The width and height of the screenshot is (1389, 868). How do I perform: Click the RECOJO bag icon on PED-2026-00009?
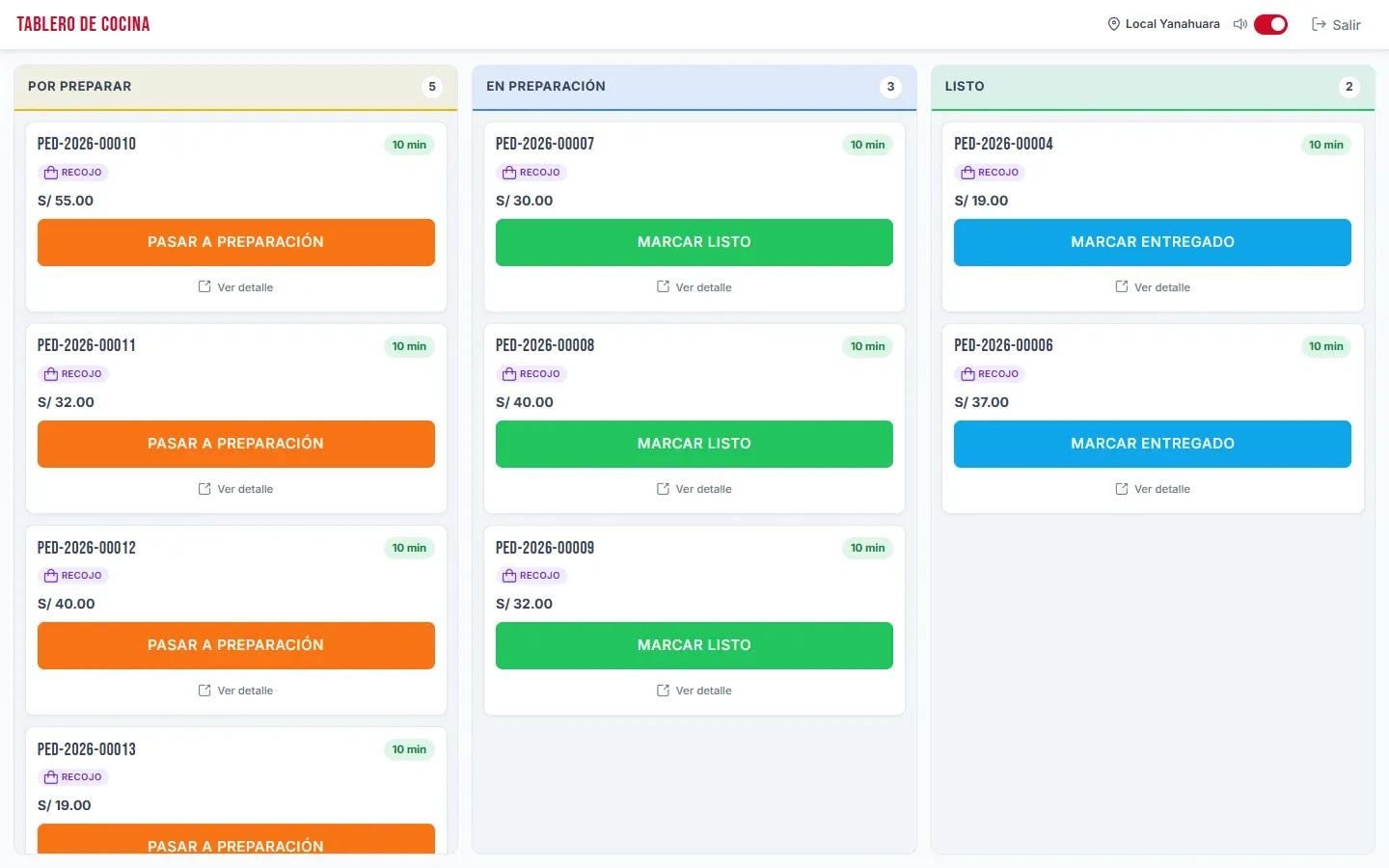click(509, 576)
